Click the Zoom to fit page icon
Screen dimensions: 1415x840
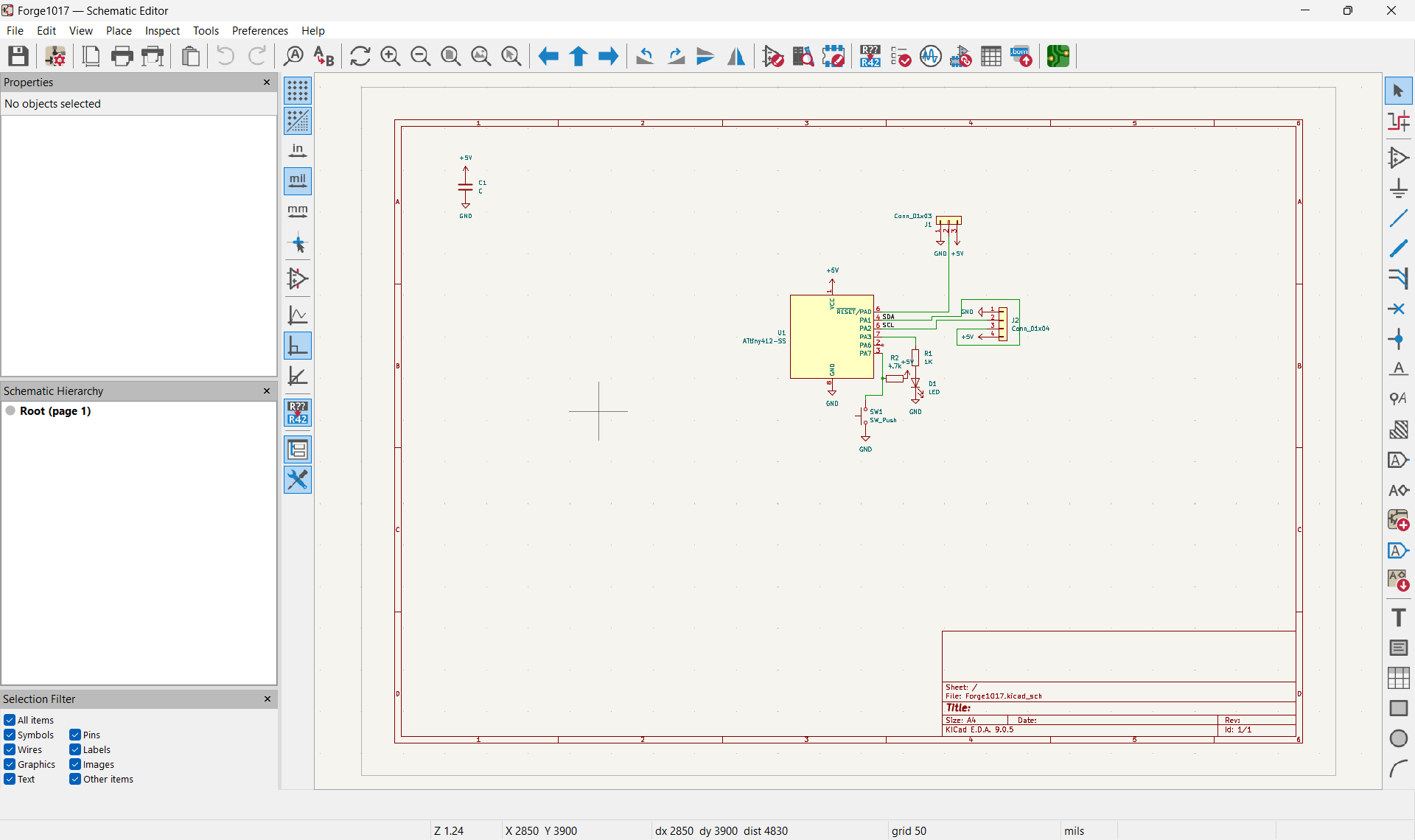coord(450,56)
